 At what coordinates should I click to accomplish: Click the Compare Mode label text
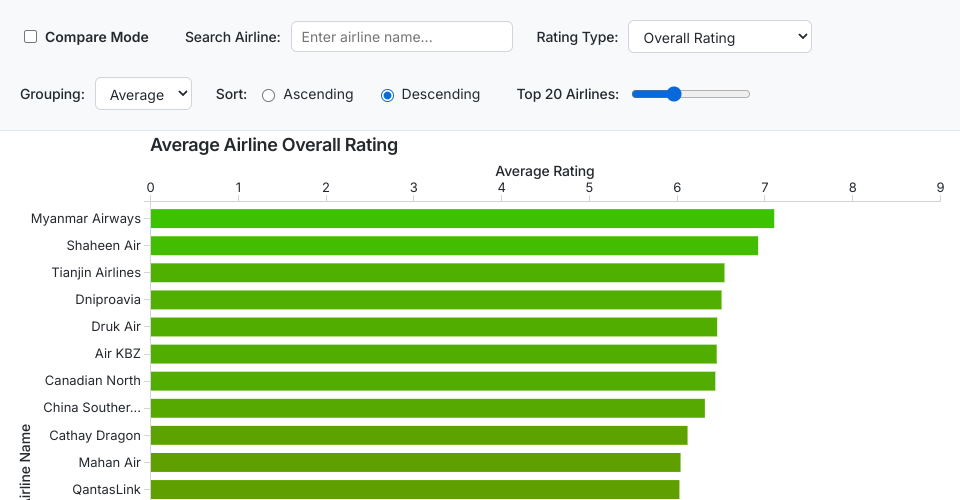click(96, 37)
